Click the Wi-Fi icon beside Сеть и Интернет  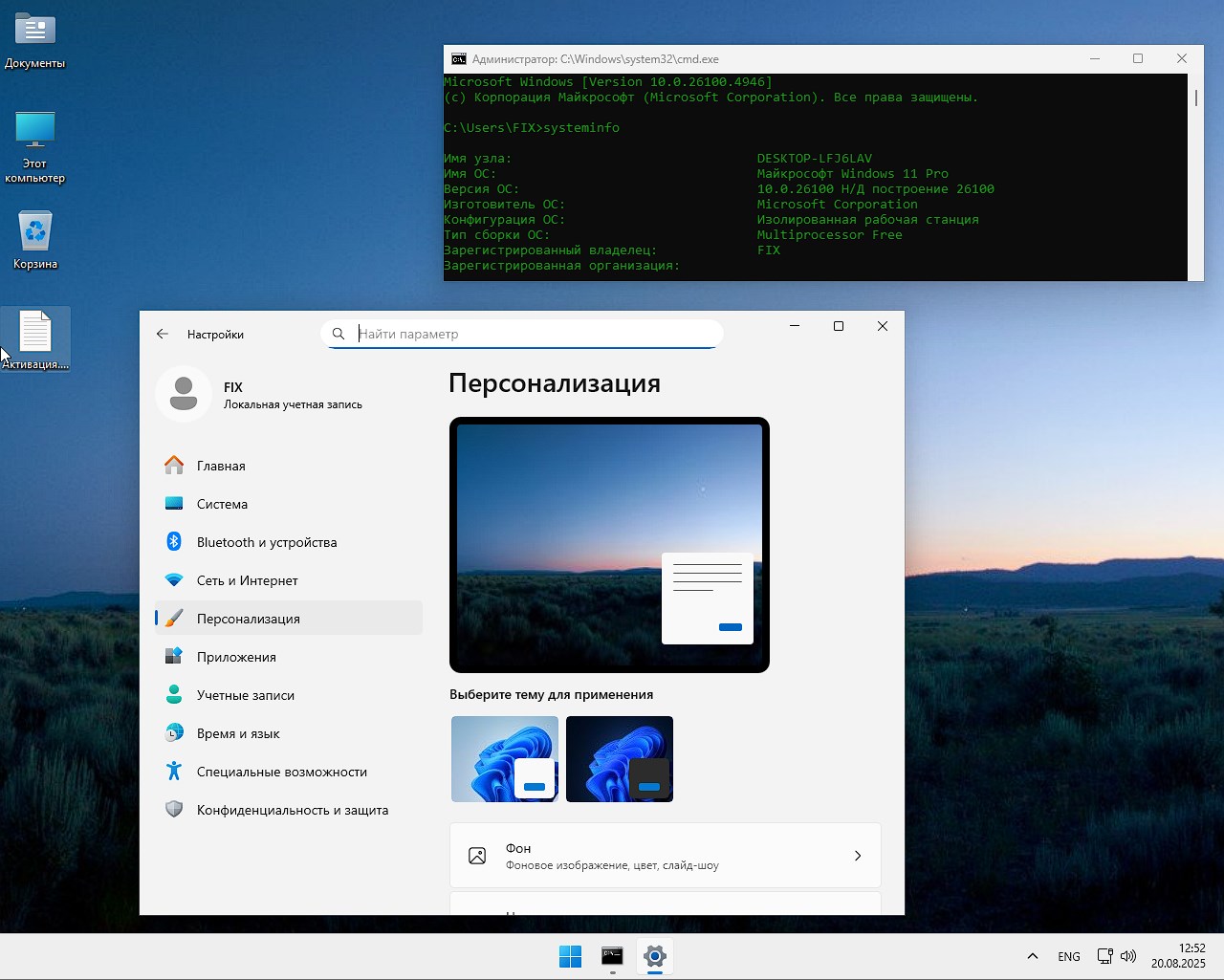pos(174,580)
